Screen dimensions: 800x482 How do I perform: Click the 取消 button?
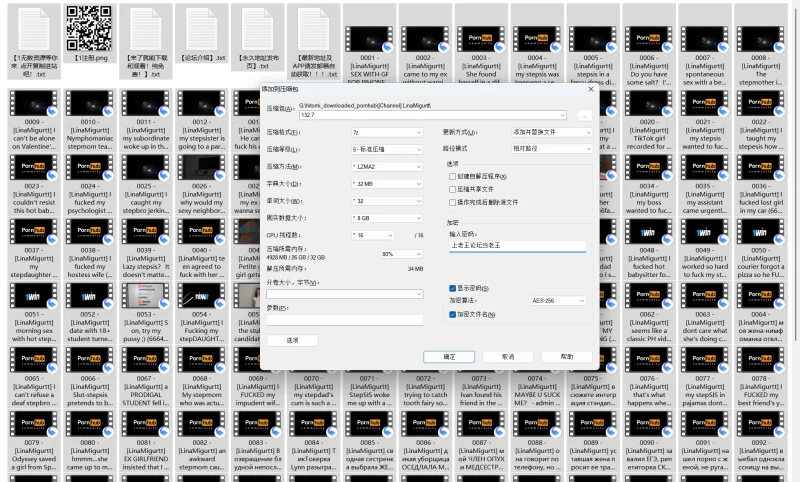pyautogui.click(x=507, y=357)
